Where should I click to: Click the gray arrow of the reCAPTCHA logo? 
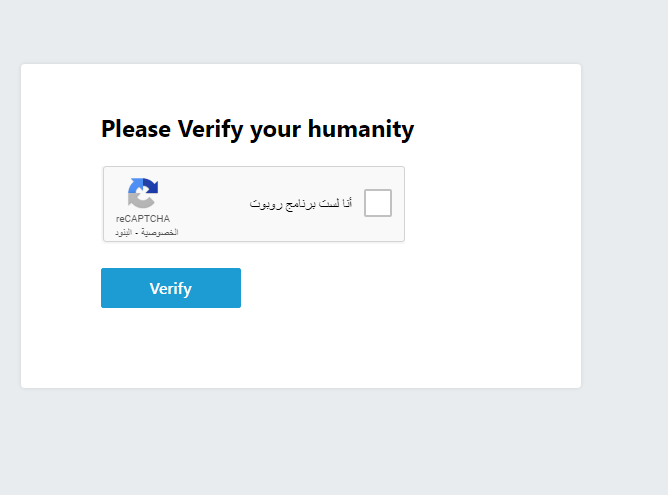coord(140,200)
